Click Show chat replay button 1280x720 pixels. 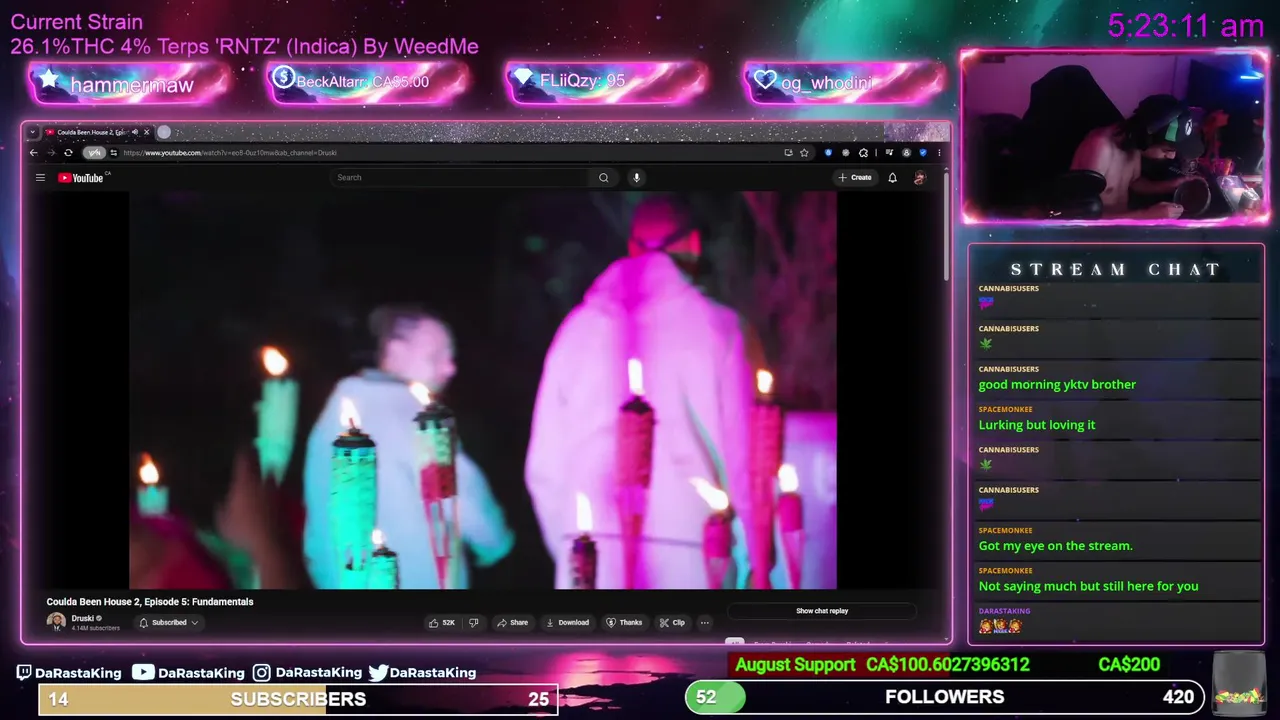click(822, 611)
